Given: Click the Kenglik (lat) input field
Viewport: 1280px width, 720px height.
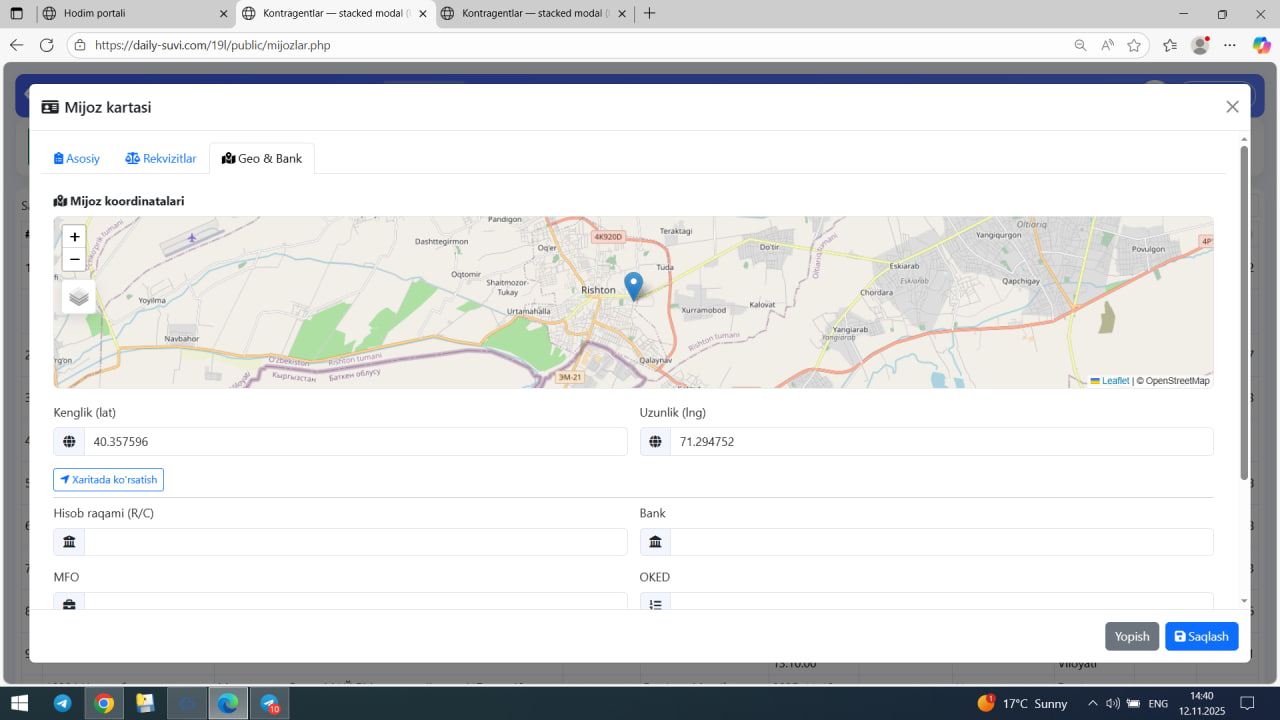Looking at the screenshot, I should 355,441.
